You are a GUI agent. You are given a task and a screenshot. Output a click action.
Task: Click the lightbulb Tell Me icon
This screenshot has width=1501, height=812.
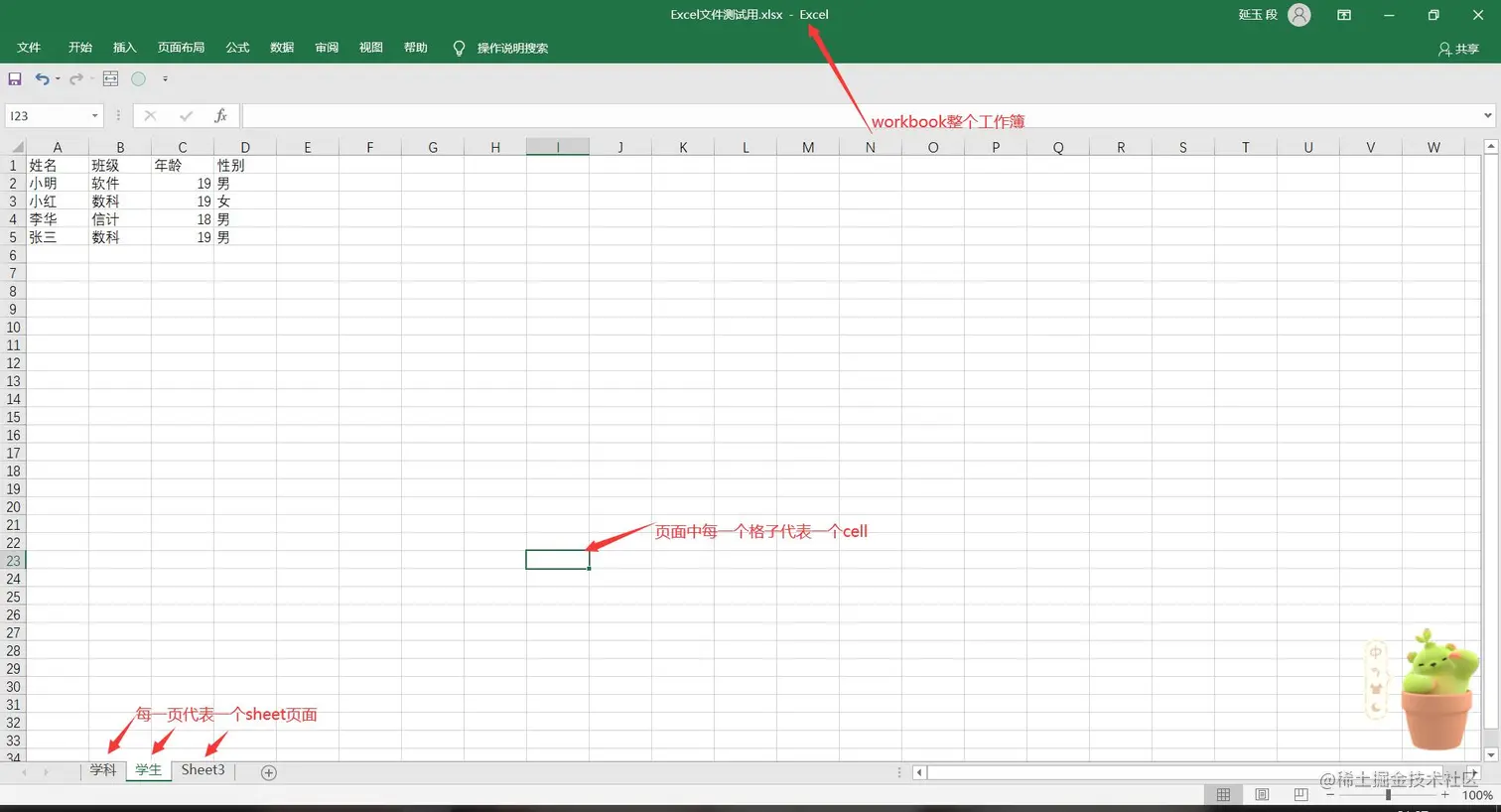[x=459, y=48]
